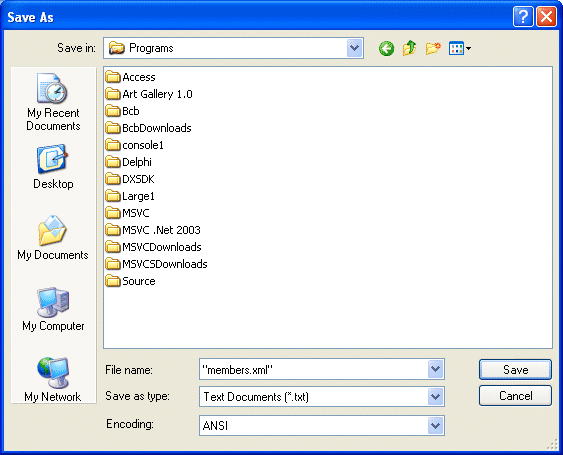Click inside the File name text field
Viewport: 563px width, 455px height.
(x=313, y=369)
